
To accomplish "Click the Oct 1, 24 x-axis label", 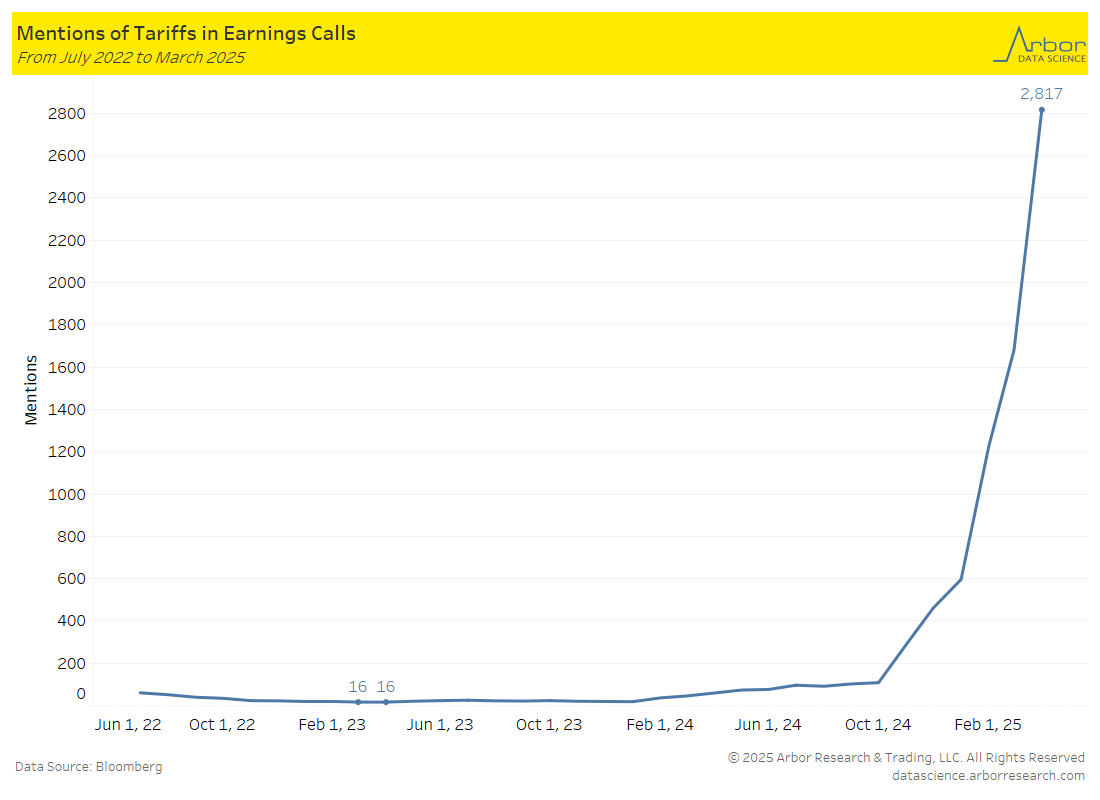I will point(878,724).
